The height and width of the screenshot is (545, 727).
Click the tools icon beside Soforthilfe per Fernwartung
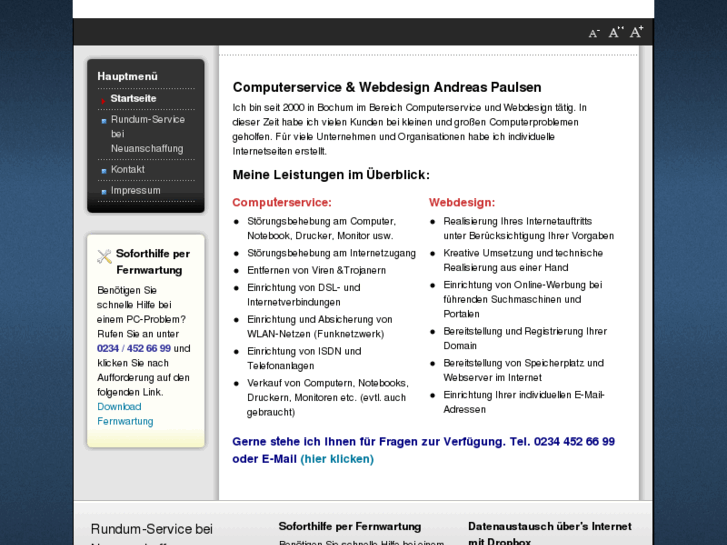point(104,256)
